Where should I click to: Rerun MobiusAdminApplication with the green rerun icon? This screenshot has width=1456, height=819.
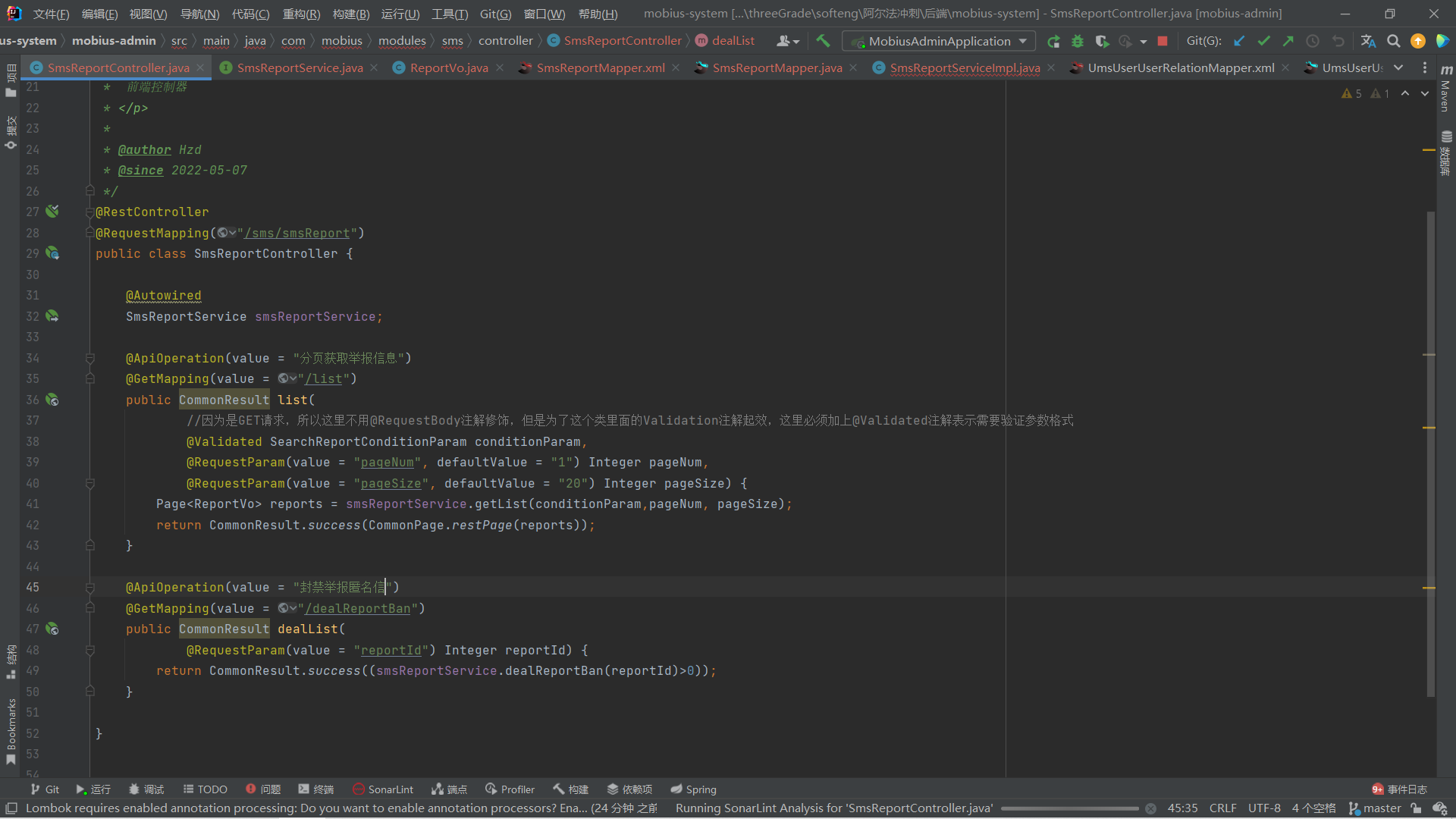(x=1053, y=41)
